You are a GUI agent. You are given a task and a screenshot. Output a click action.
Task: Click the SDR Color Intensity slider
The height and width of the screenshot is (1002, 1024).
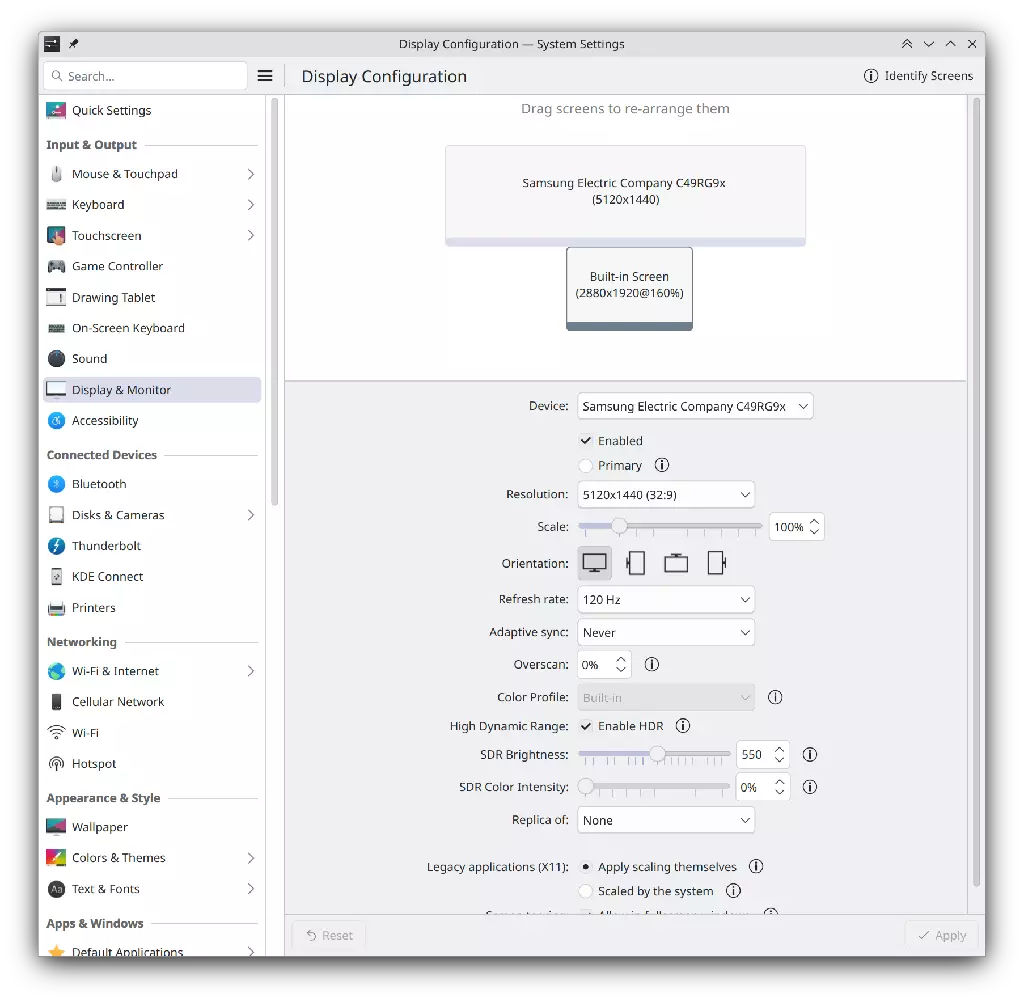pyautogui.click(x=654, y=787)
